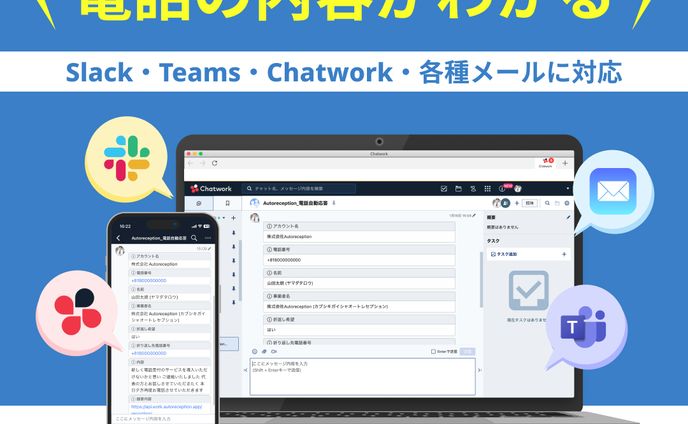Select the chat list speech-bubble tab
The height and width of the screenshot is (424, 688).
pos(199,203)
